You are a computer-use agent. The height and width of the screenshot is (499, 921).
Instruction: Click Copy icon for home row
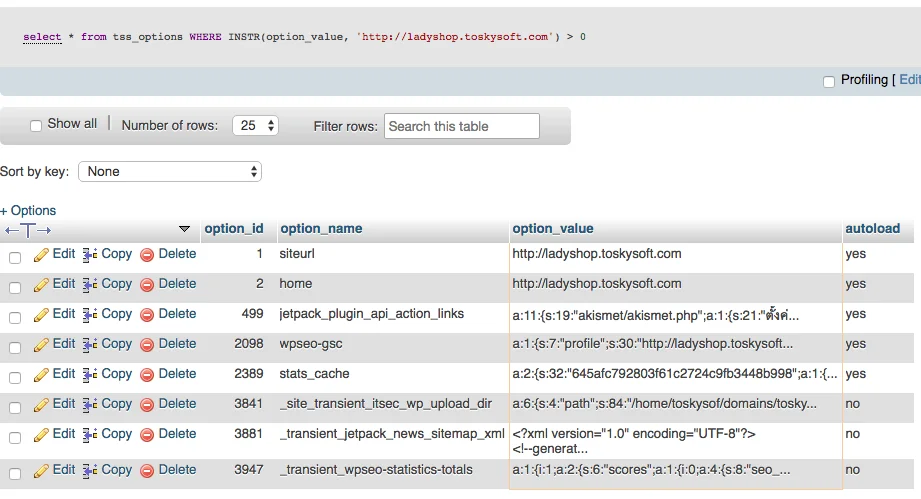point(89,285)
